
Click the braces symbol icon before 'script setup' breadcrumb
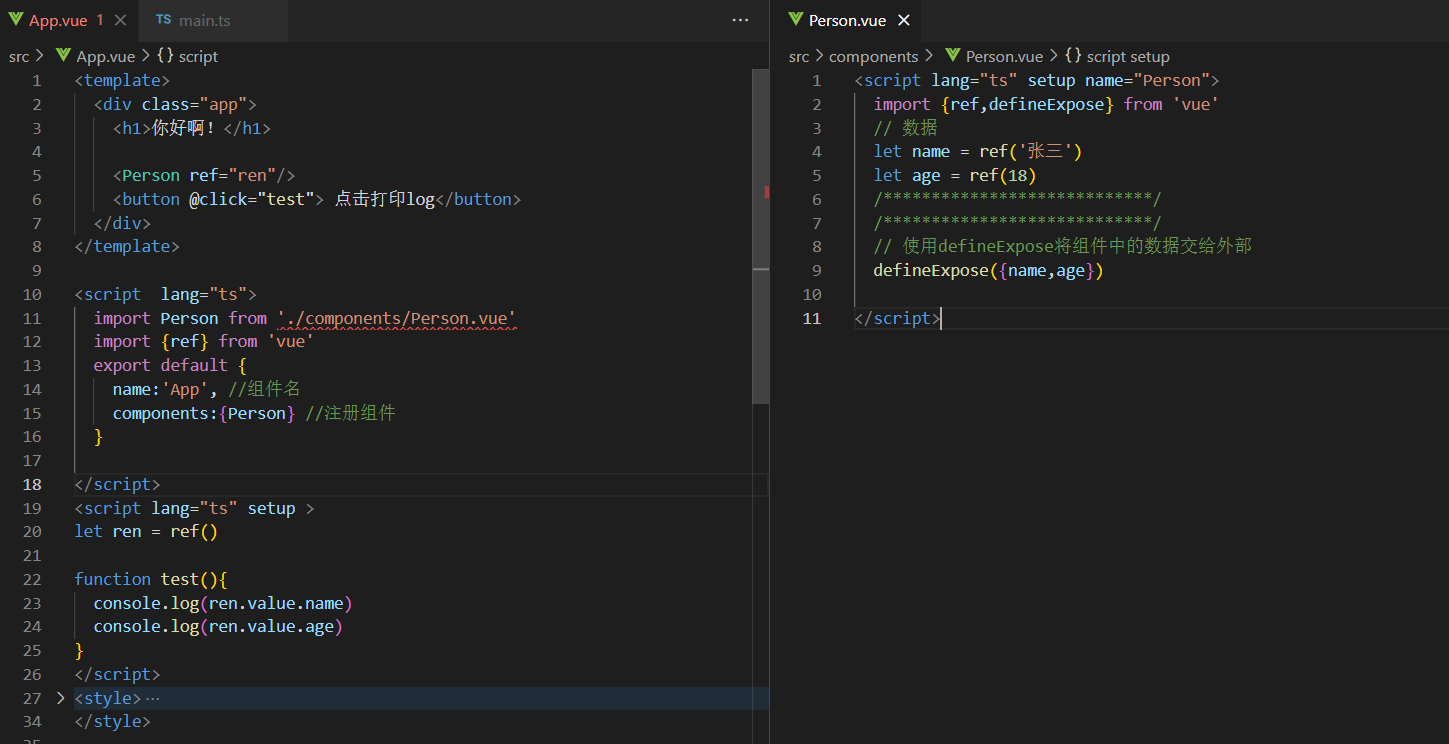(x=1073, y=56)
